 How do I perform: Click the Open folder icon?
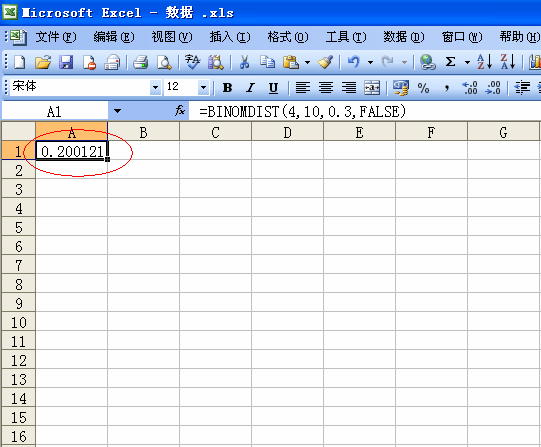click(43, 62)
